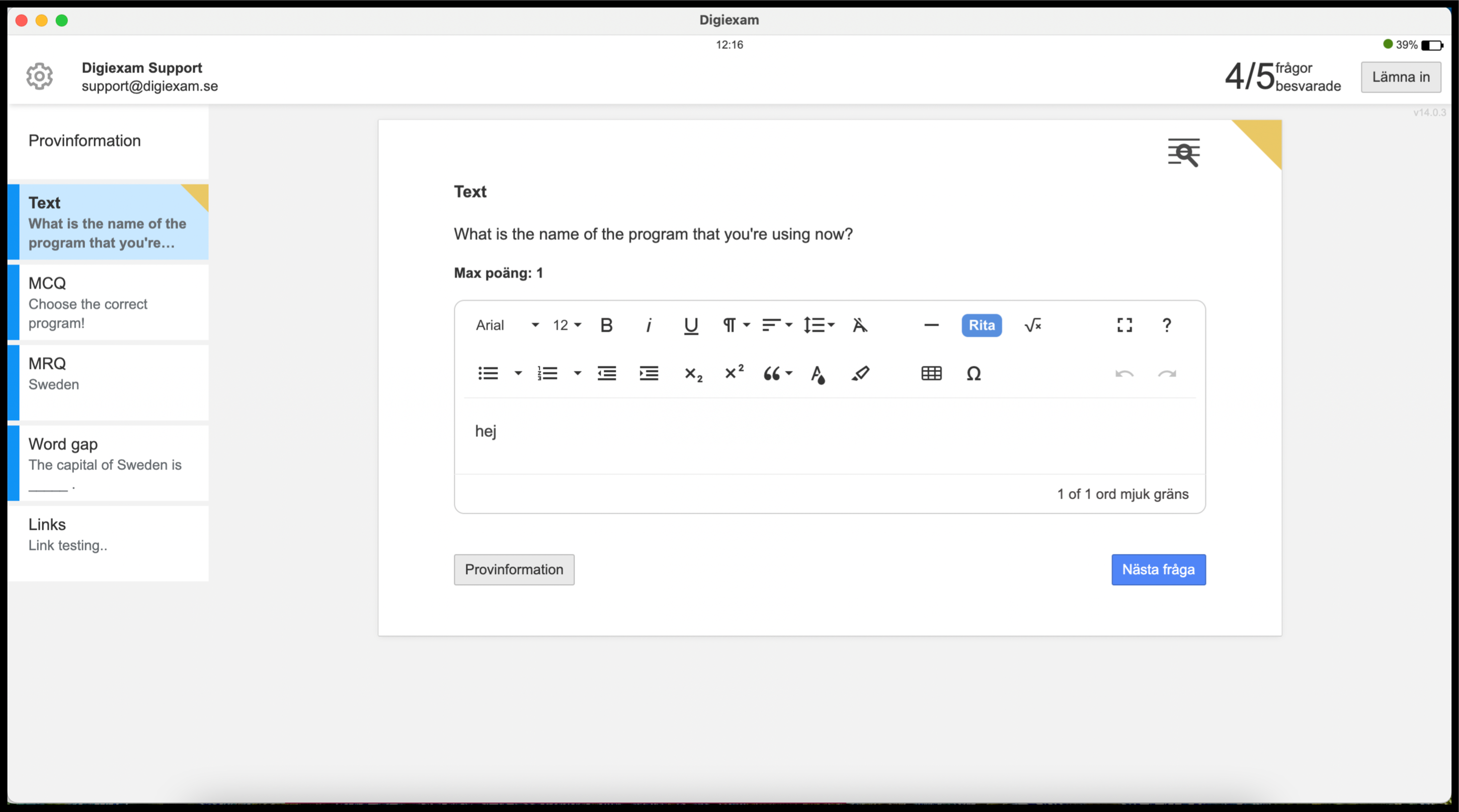Click the green connection status dot
The image size is (1459, 812).
click(x=1388, y=44)
